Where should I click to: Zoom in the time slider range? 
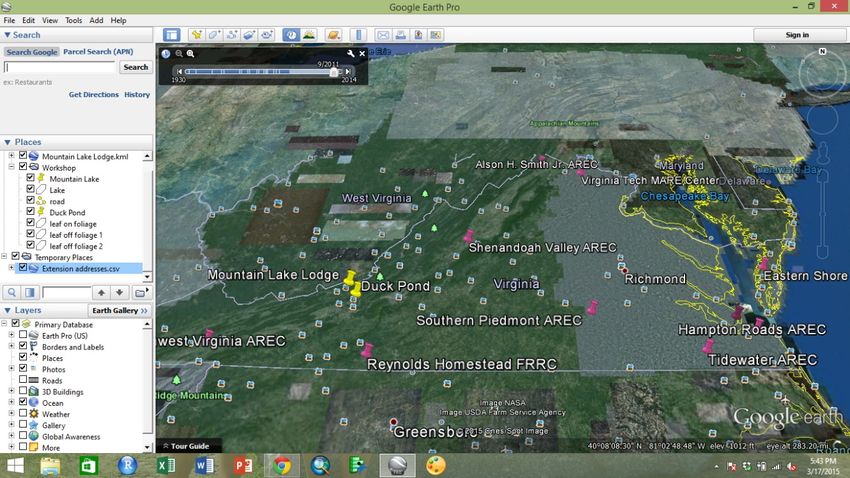[x=190, y=54]
